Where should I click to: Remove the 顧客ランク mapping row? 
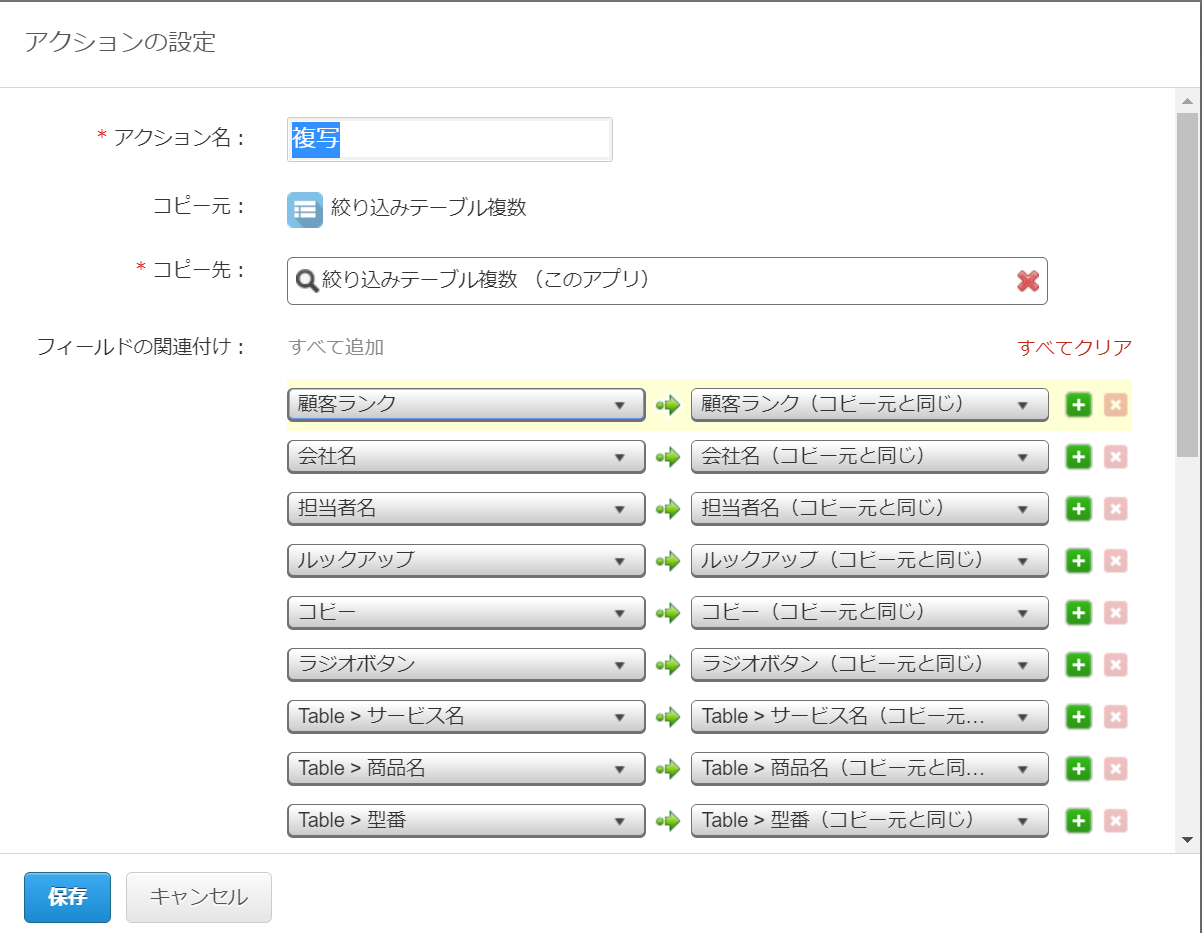click(1116, 405)
